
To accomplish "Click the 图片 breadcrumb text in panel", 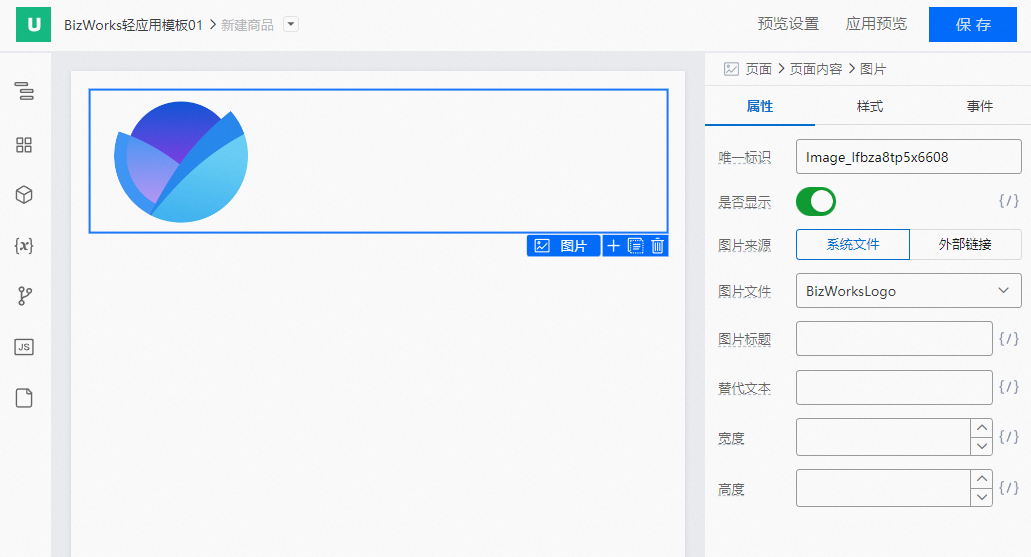I will tap(873, 69).
